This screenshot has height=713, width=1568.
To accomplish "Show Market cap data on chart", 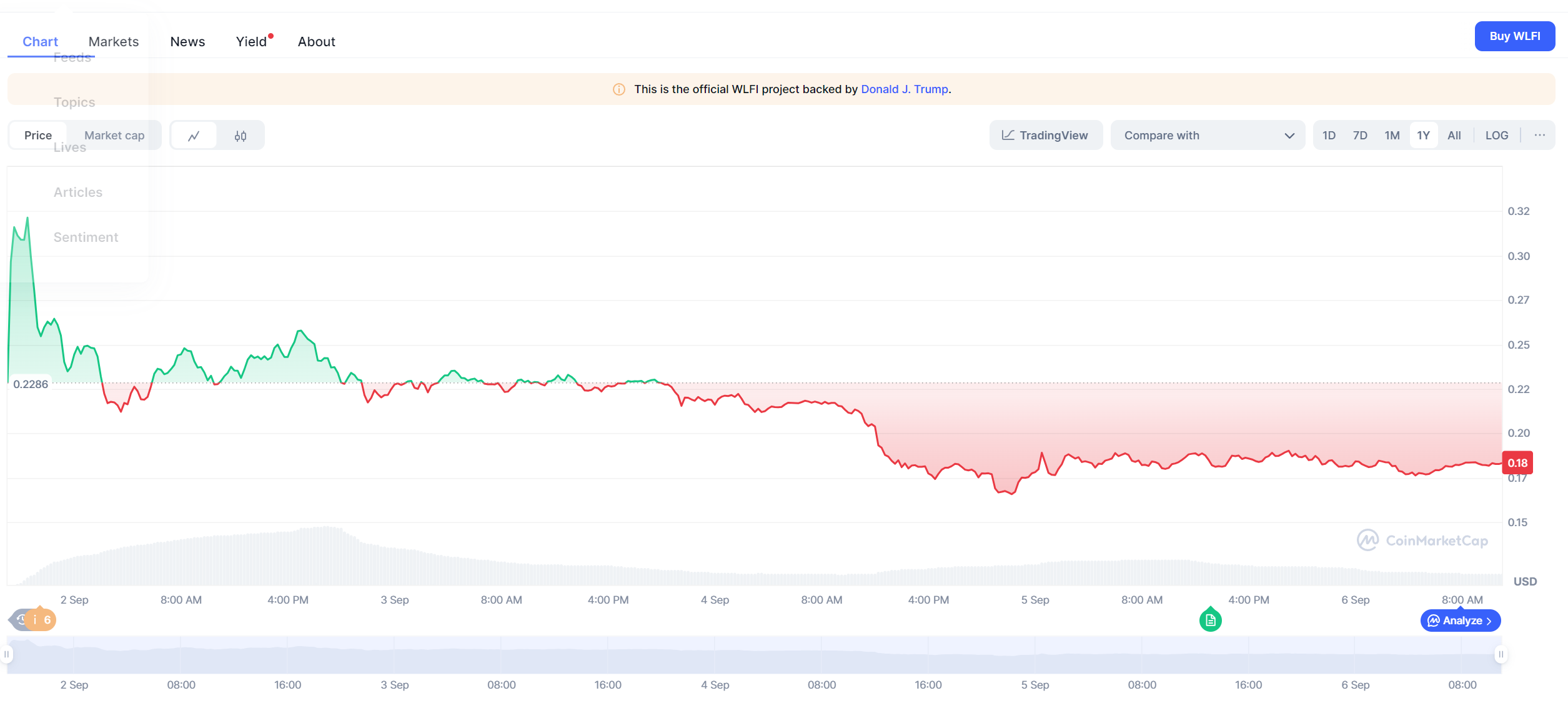I will (114, 135).
